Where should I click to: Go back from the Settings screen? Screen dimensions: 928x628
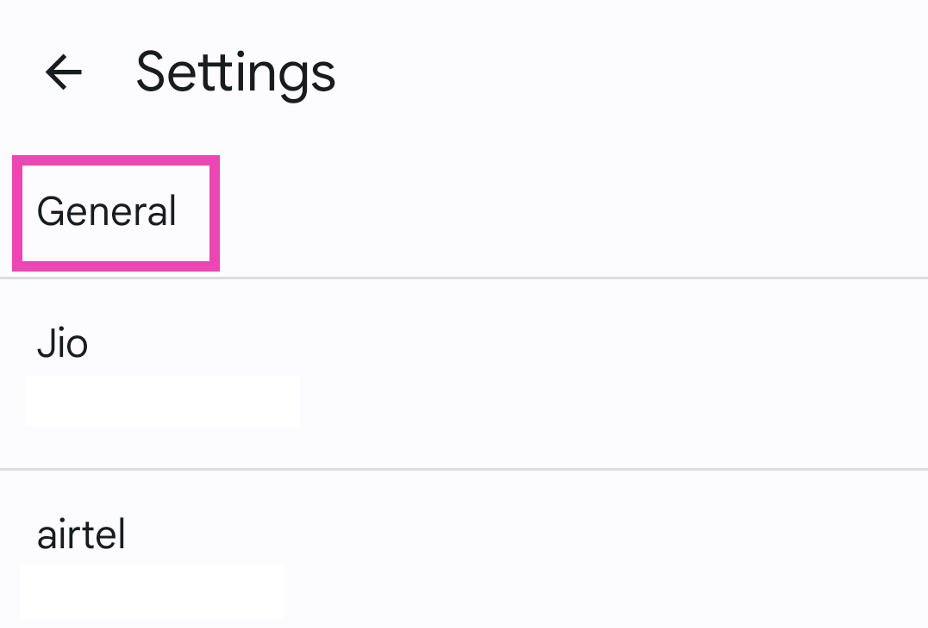coord(63,72)
